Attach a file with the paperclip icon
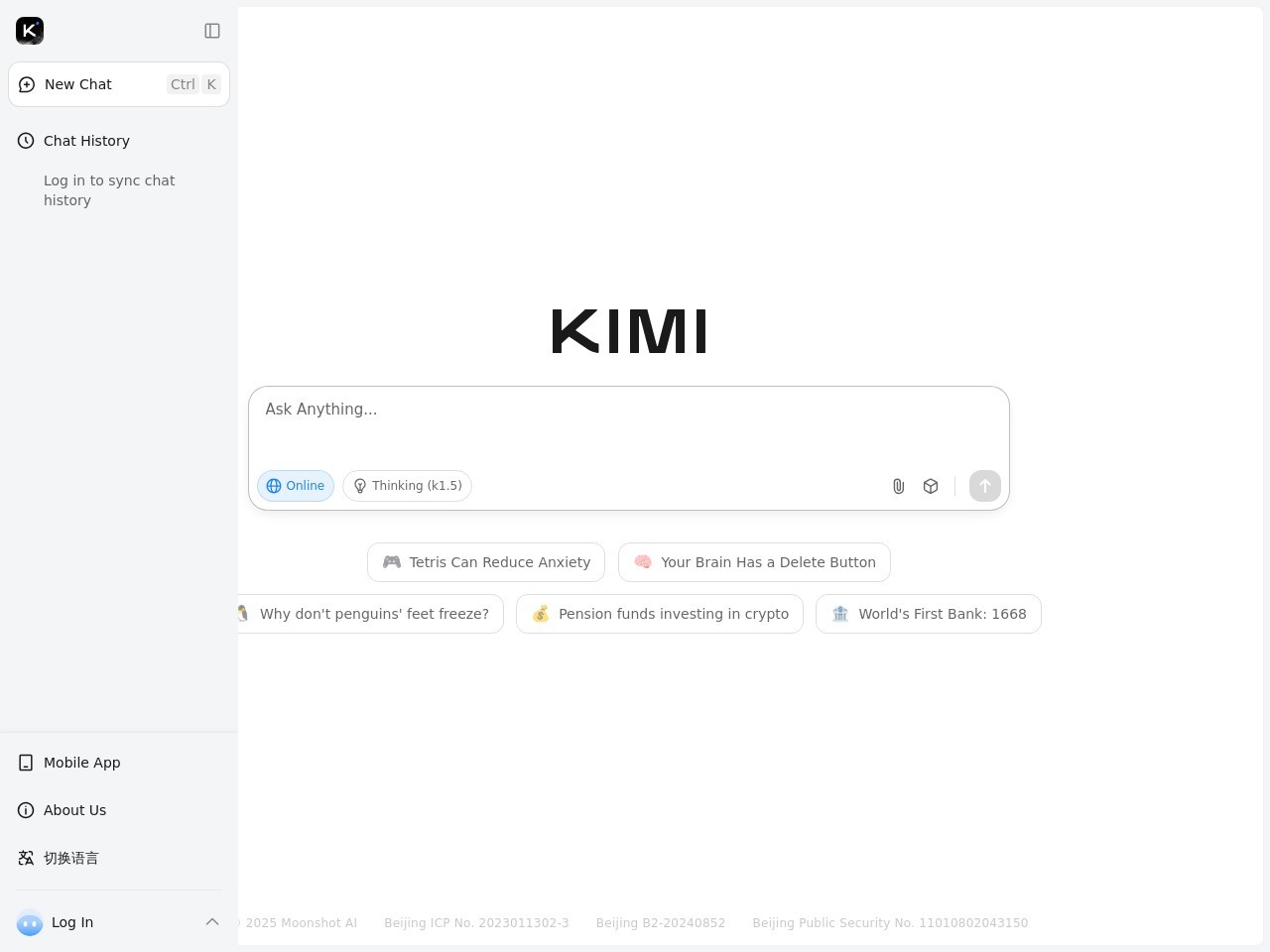This screenshot has height=952, width=1270. pos(898,486)
